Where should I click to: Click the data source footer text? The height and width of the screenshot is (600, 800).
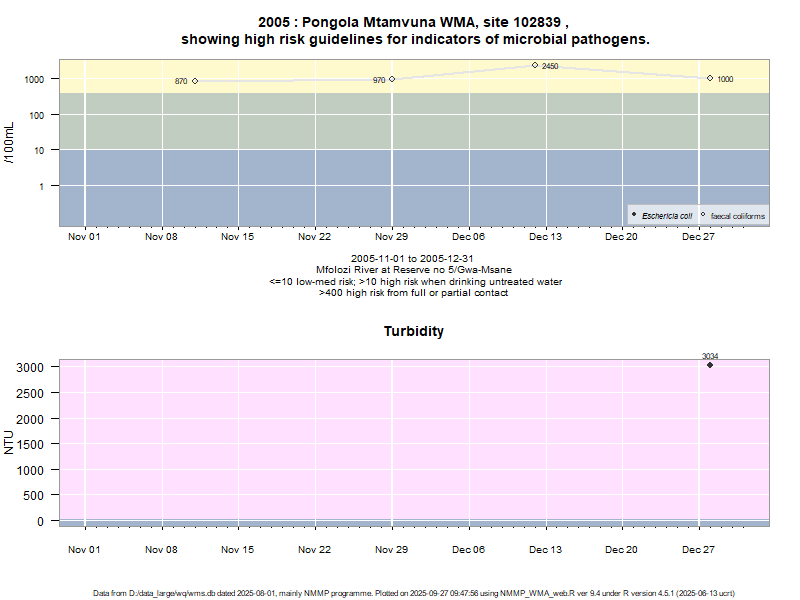414,593
